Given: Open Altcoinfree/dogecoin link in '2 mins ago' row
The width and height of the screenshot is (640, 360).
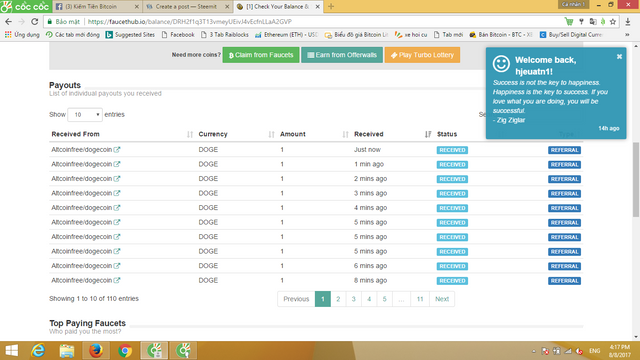Looking at the screenshot, I should 82,179.
